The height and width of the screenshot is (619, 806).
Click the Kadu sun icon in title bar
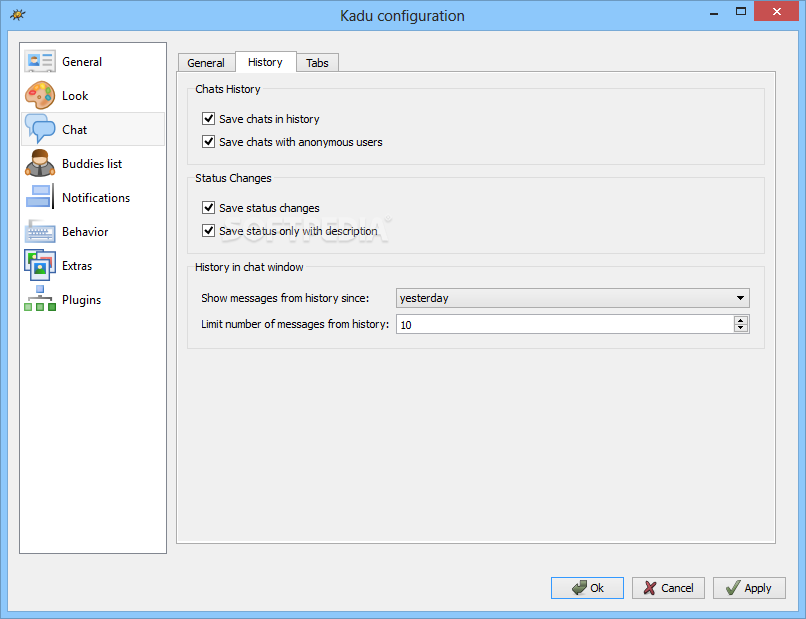(x=17, y=15)
